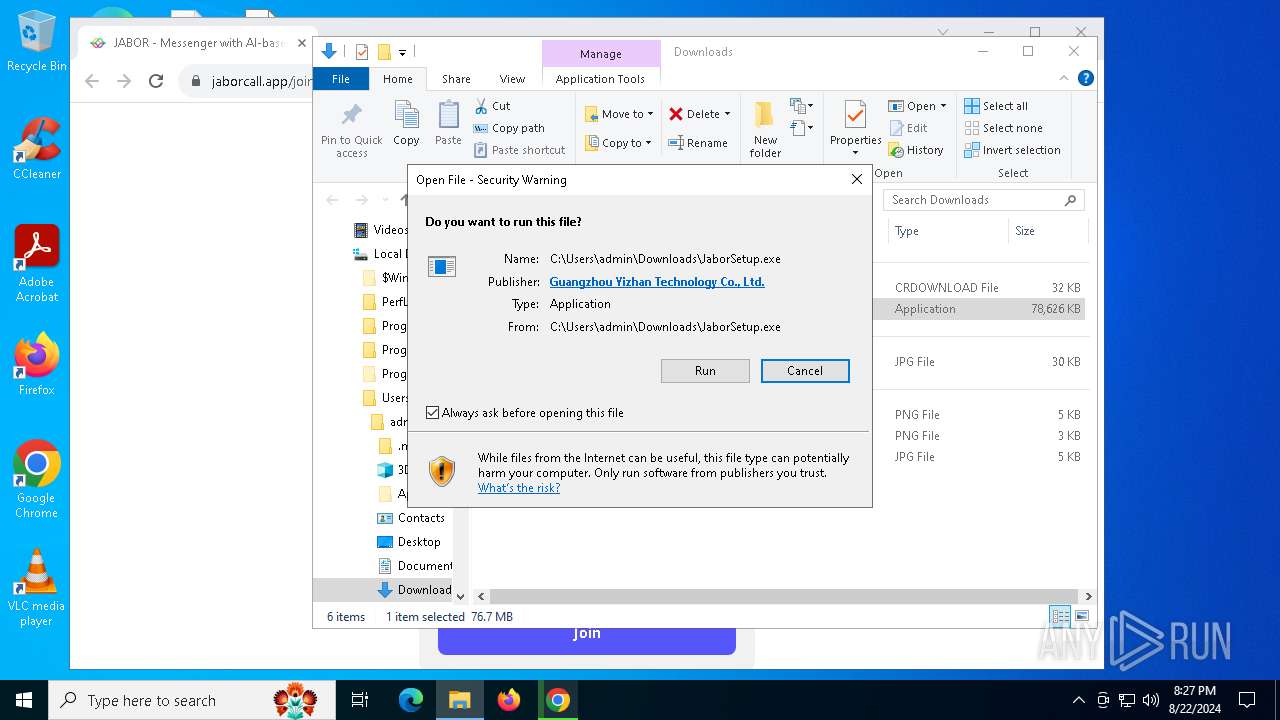Click the Cancel button in the dialog
The width and height of the screenshot is (1280, 720).
point(805,371)
